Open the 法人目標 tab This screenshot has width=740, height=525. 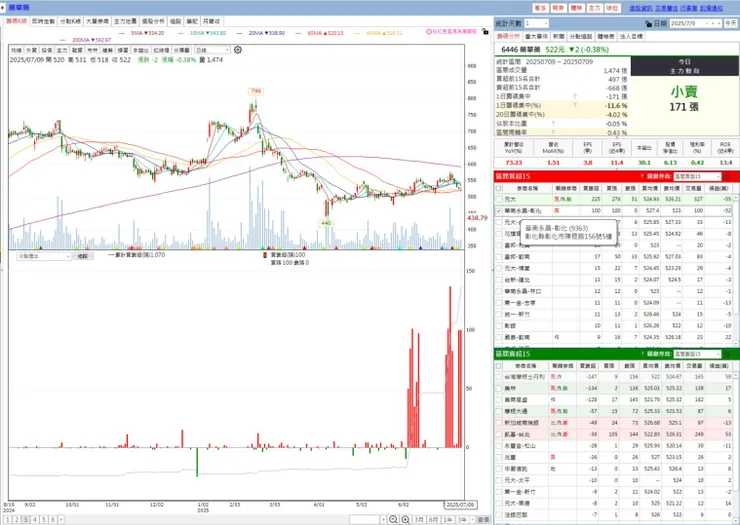point(631,36)
